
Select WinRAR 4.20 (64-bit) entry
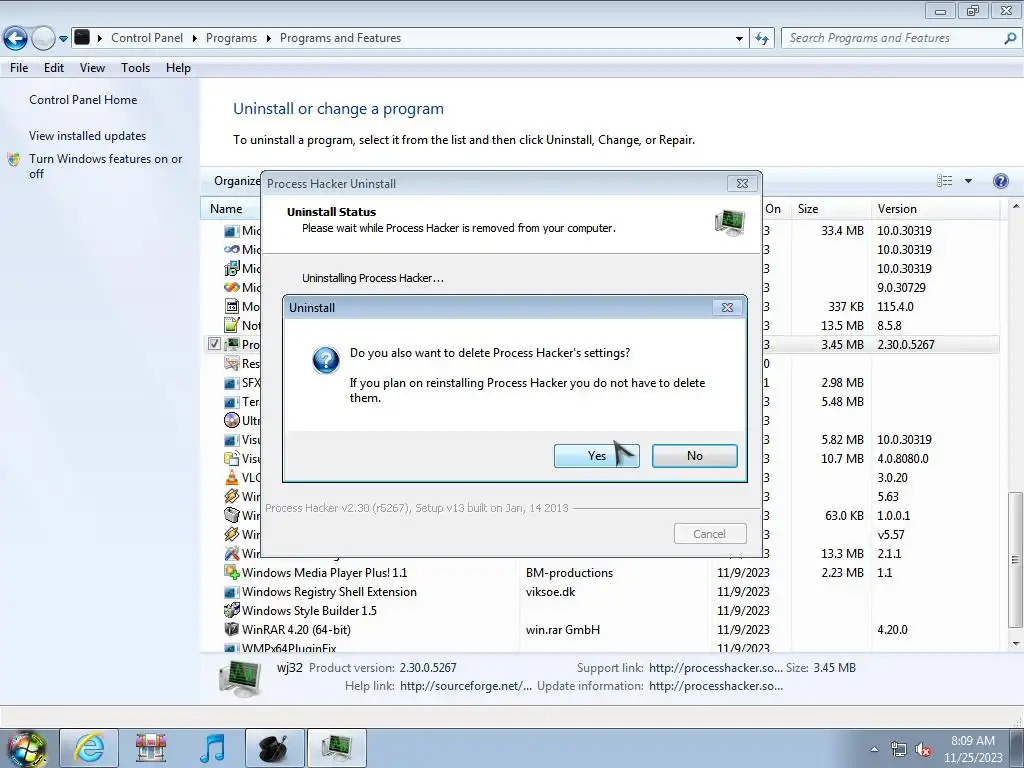point(296,630)
